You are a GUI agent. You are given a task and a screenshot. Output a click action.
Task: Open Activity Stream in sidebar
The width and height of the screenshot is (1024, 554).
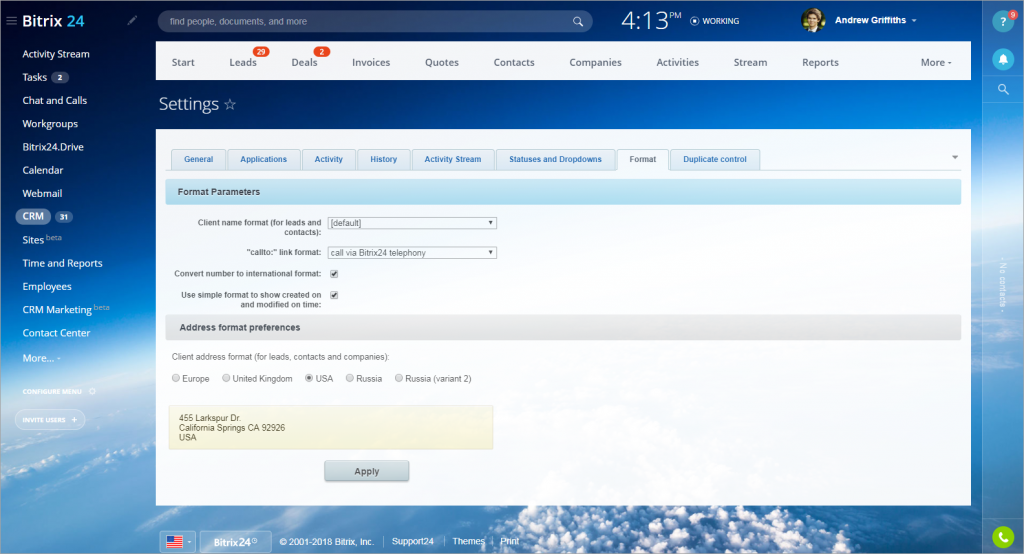coord(56,54)
